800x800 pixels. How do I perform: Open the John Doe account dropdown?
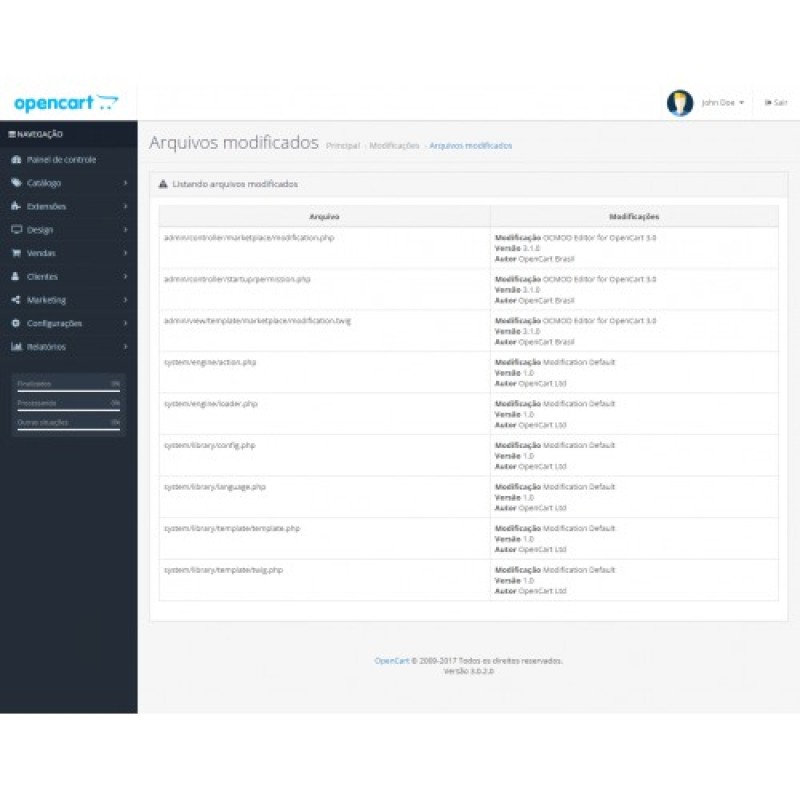(x=719, y=101)
